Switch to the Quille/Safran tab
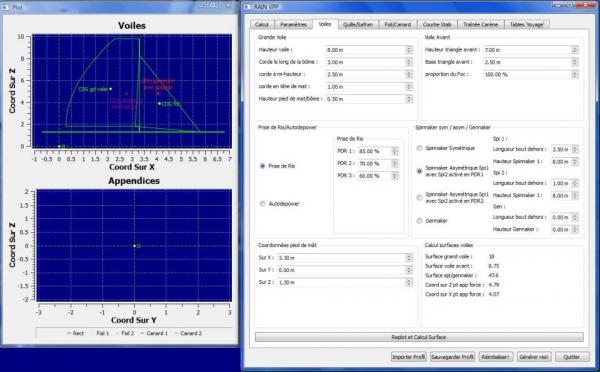Image resolution: width=600 pixels, height=372 pixels. [x=358, y=24]
